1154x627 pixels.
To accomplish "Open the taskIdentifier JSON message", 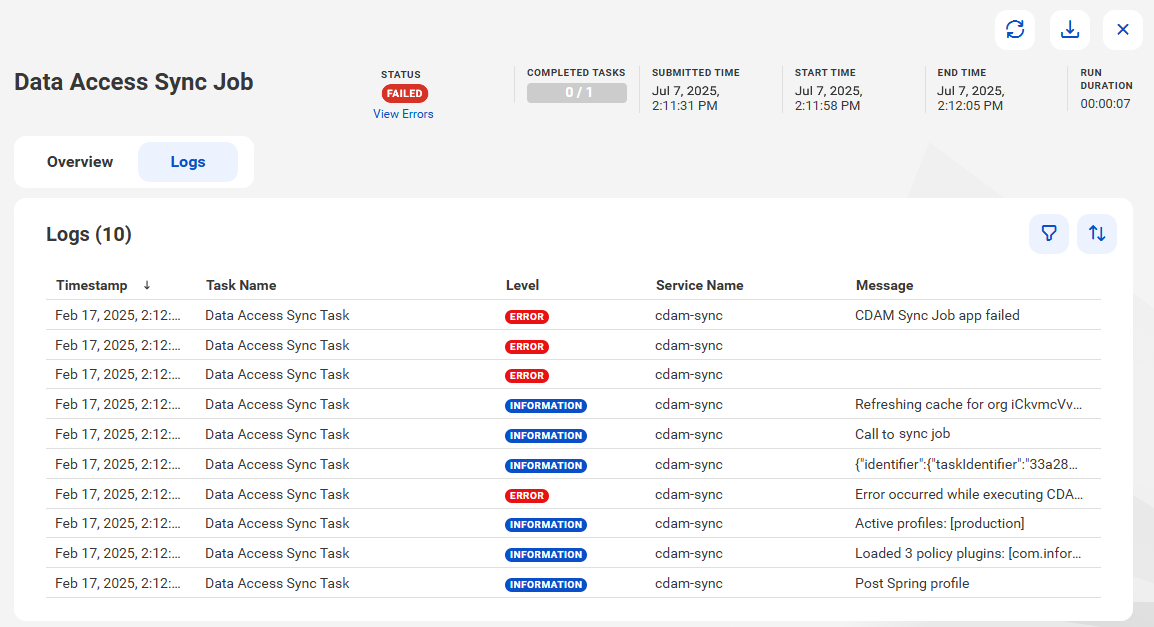I will (x=966, y=464).
